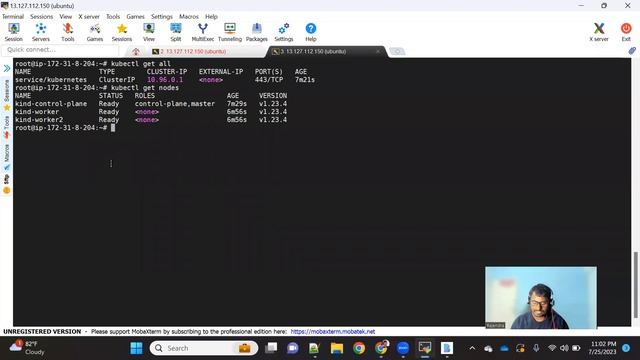Open the Macros menu in menu bar
This screenshot has width=640, height=360.
click(x=189, y=16)
